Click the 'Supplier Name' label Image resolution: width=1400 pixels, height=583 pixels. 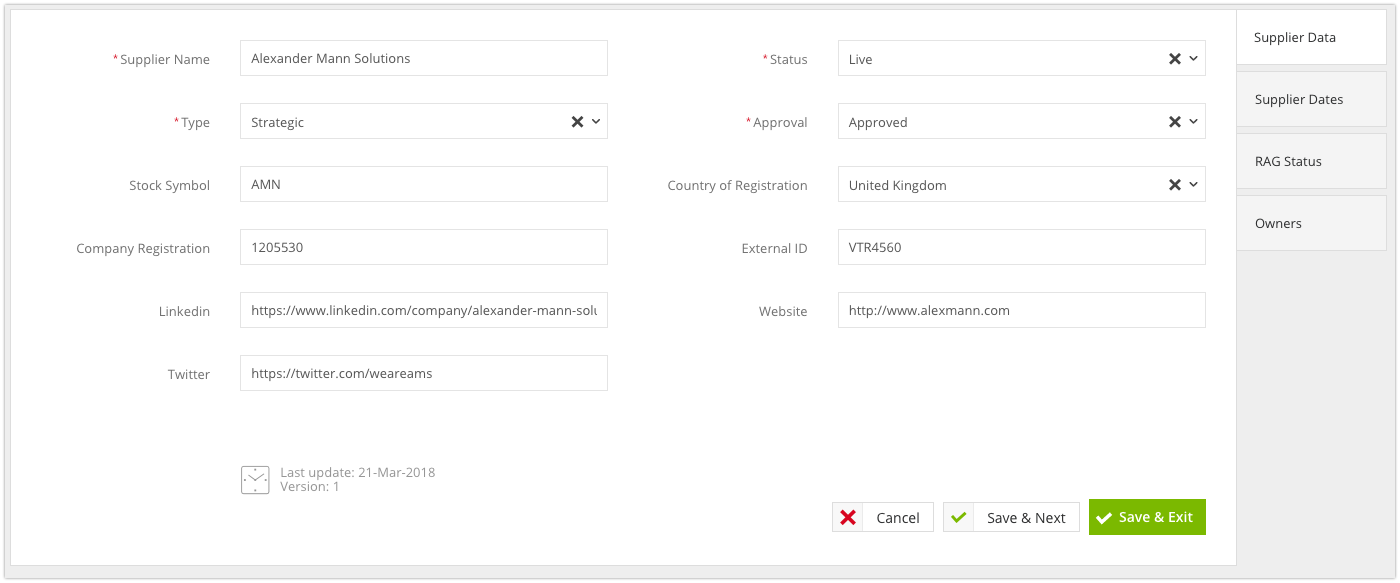click(x=165, y=59)
